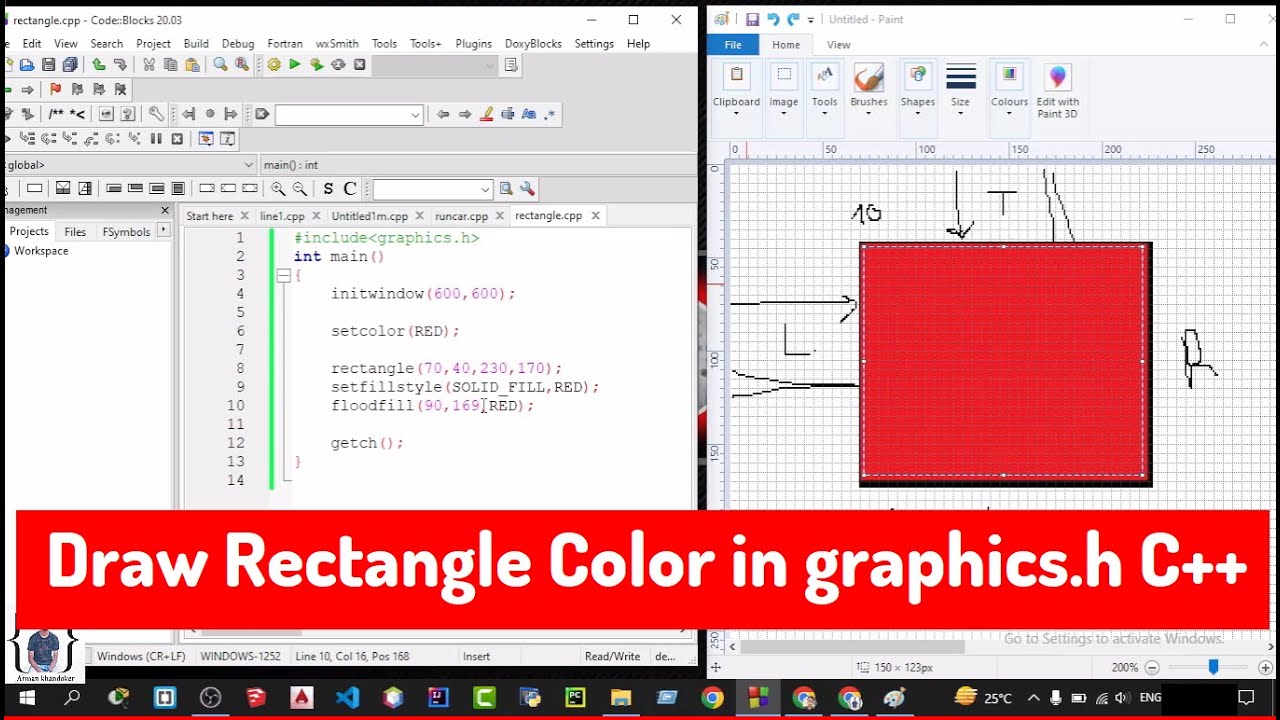This screenshot has height=720, width=1280.
Task: Click the Paint Undo icon
Action: [773, 19]
